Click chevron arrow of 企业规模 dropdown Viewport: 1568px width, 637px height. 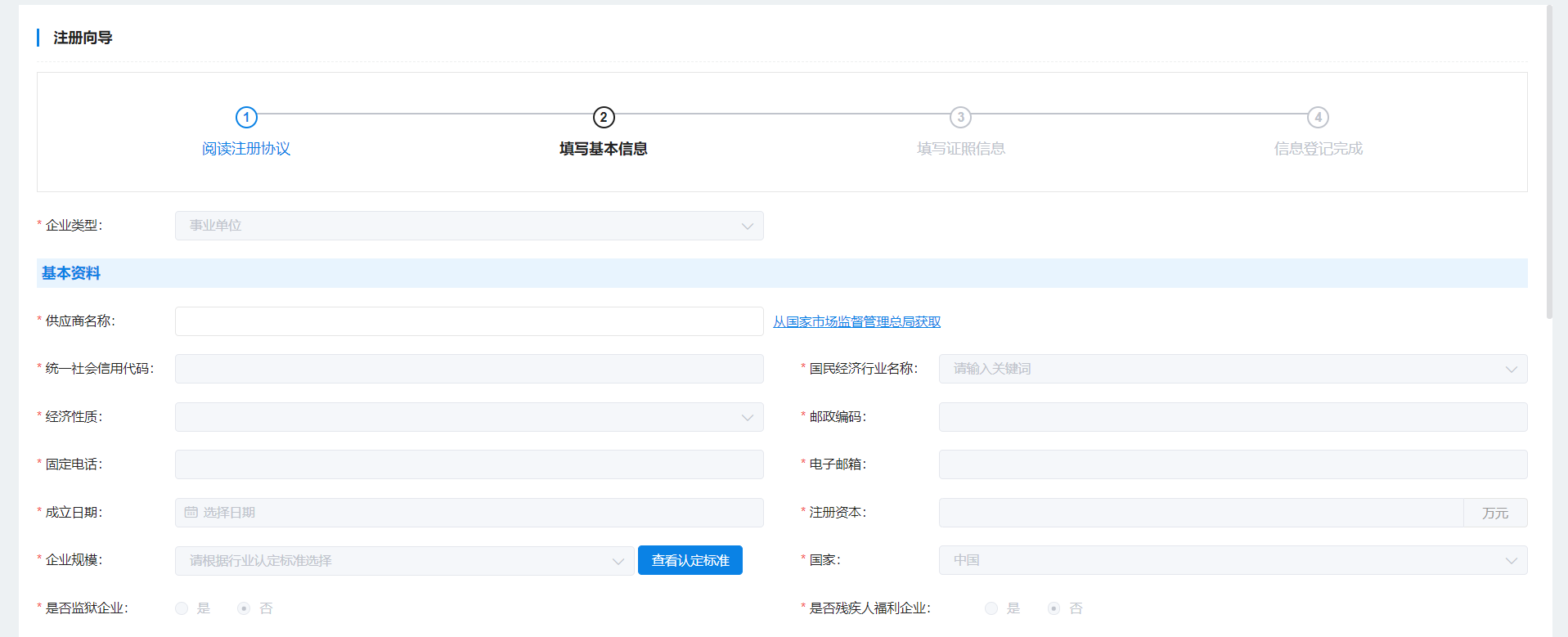point(618,562)
